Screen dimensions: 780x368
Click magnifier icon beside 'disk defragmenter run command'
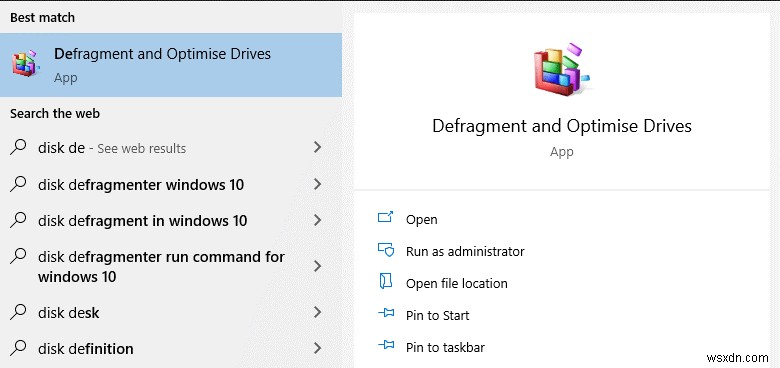coord(18,257)
